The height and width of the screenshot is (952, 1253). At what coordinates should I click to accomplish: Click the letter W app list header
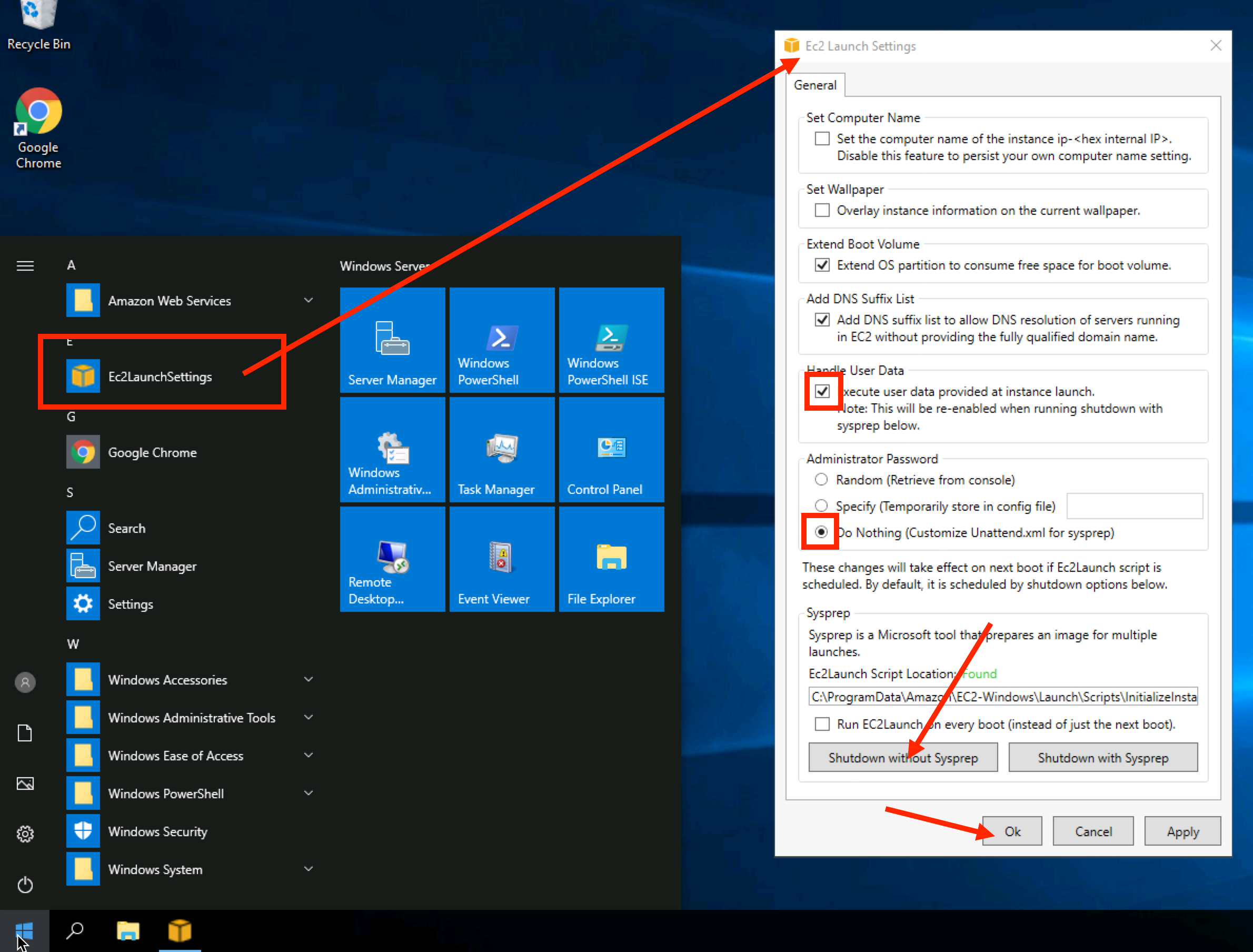pos(73,644)
